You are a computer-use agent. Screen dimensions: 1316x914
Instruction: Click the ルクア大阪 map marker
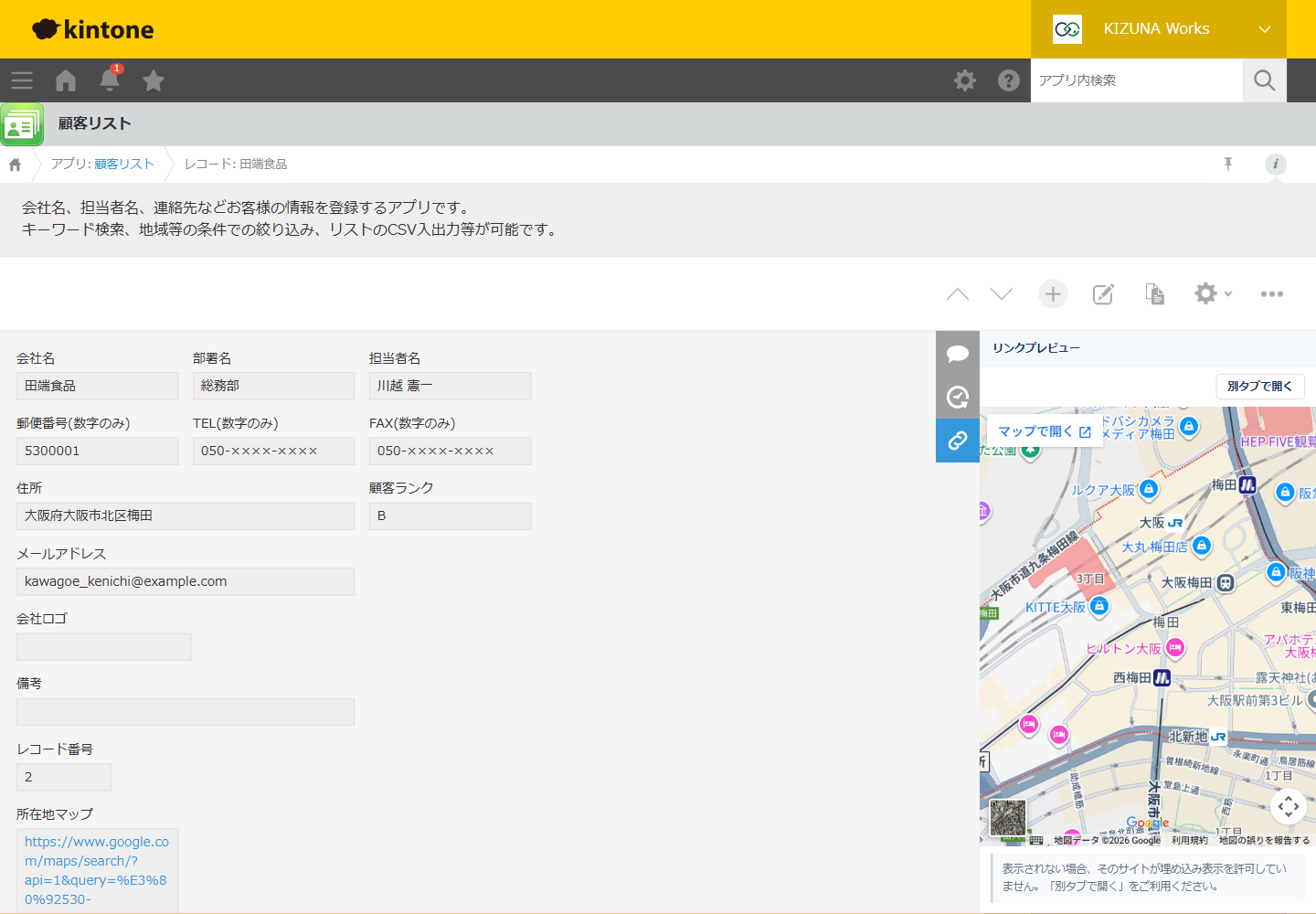point(1149,489)
